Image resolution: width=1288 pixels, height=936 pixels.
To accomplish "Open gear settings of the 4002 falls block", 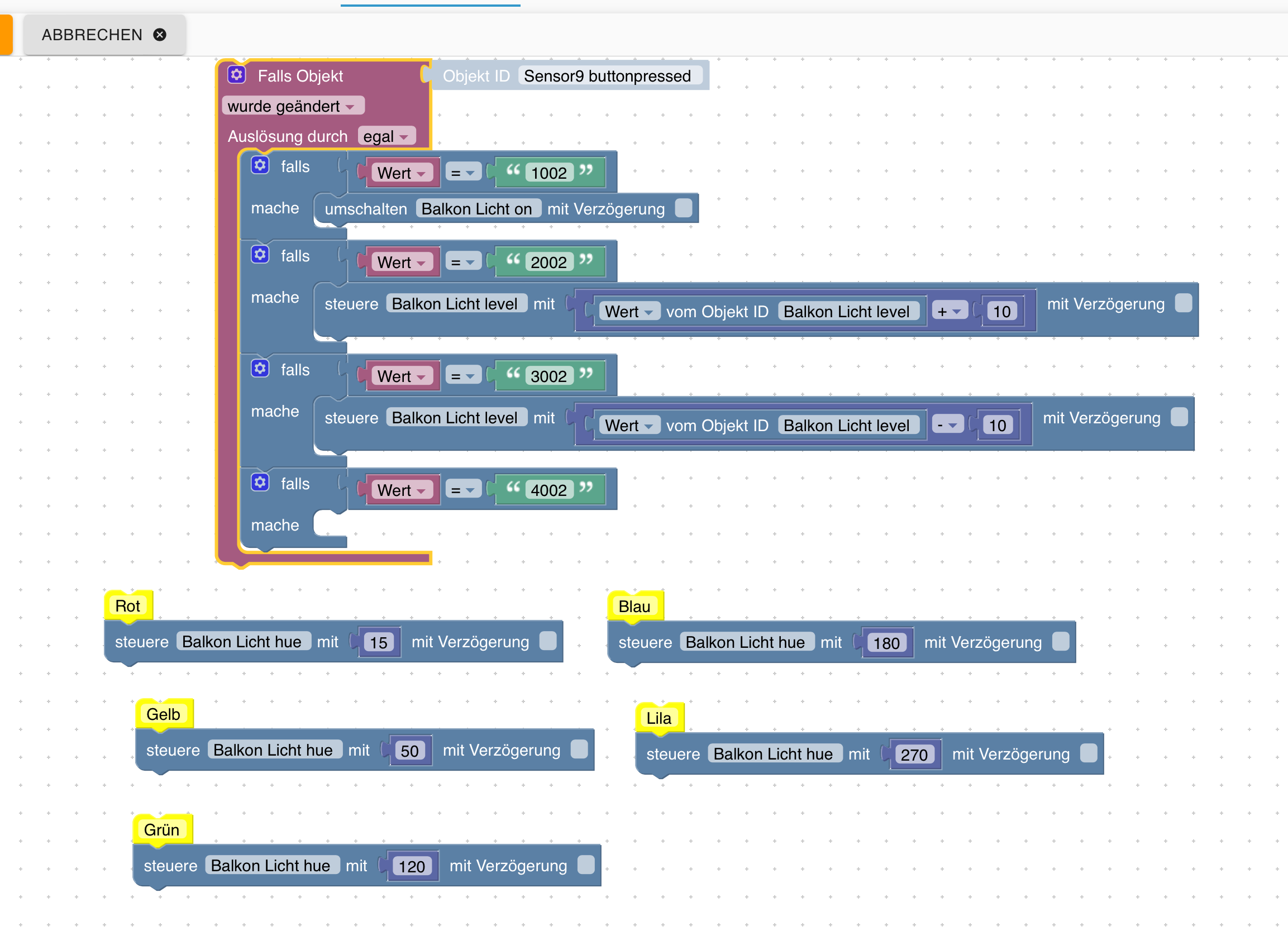I will [260, 483].
